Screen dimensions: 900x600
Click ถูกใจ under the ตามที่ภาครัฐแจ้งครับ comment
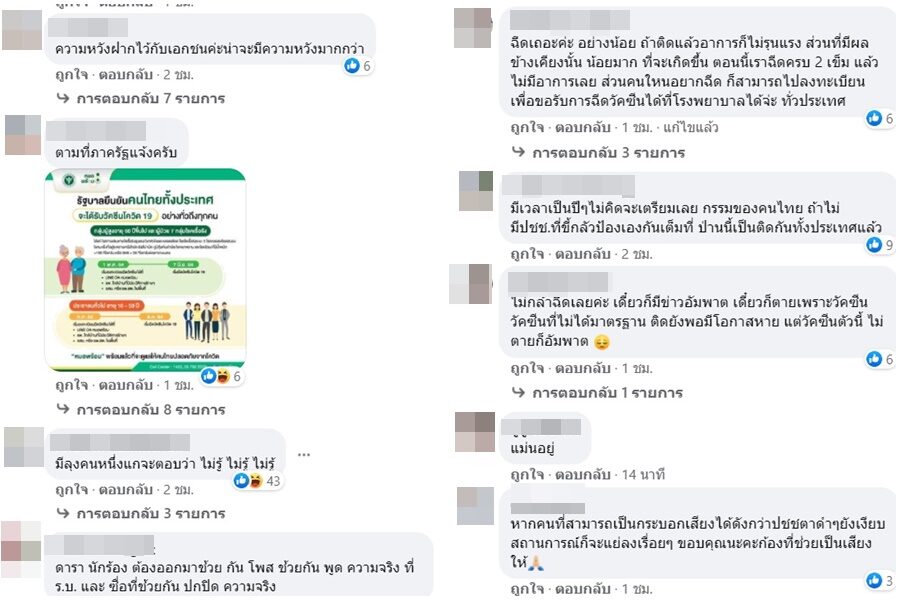[x=72, y=385]
